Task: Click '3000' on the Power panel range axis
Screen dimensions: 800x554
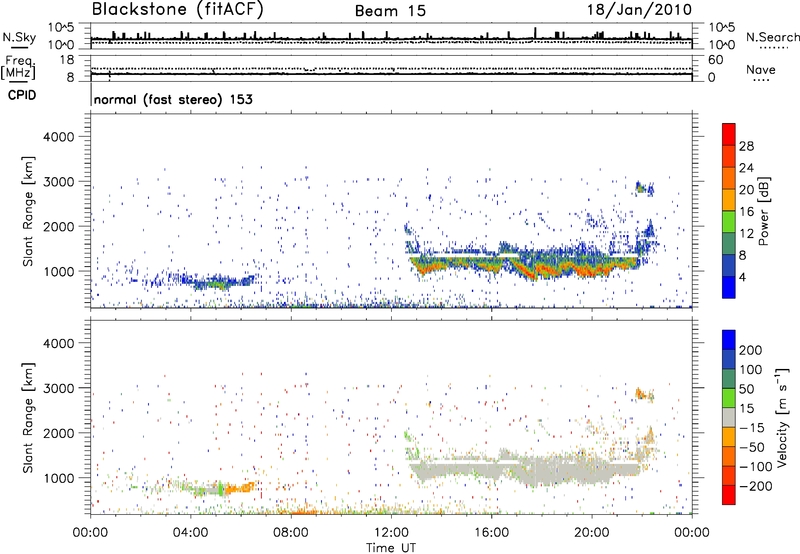Action: (x=58, y=181)
